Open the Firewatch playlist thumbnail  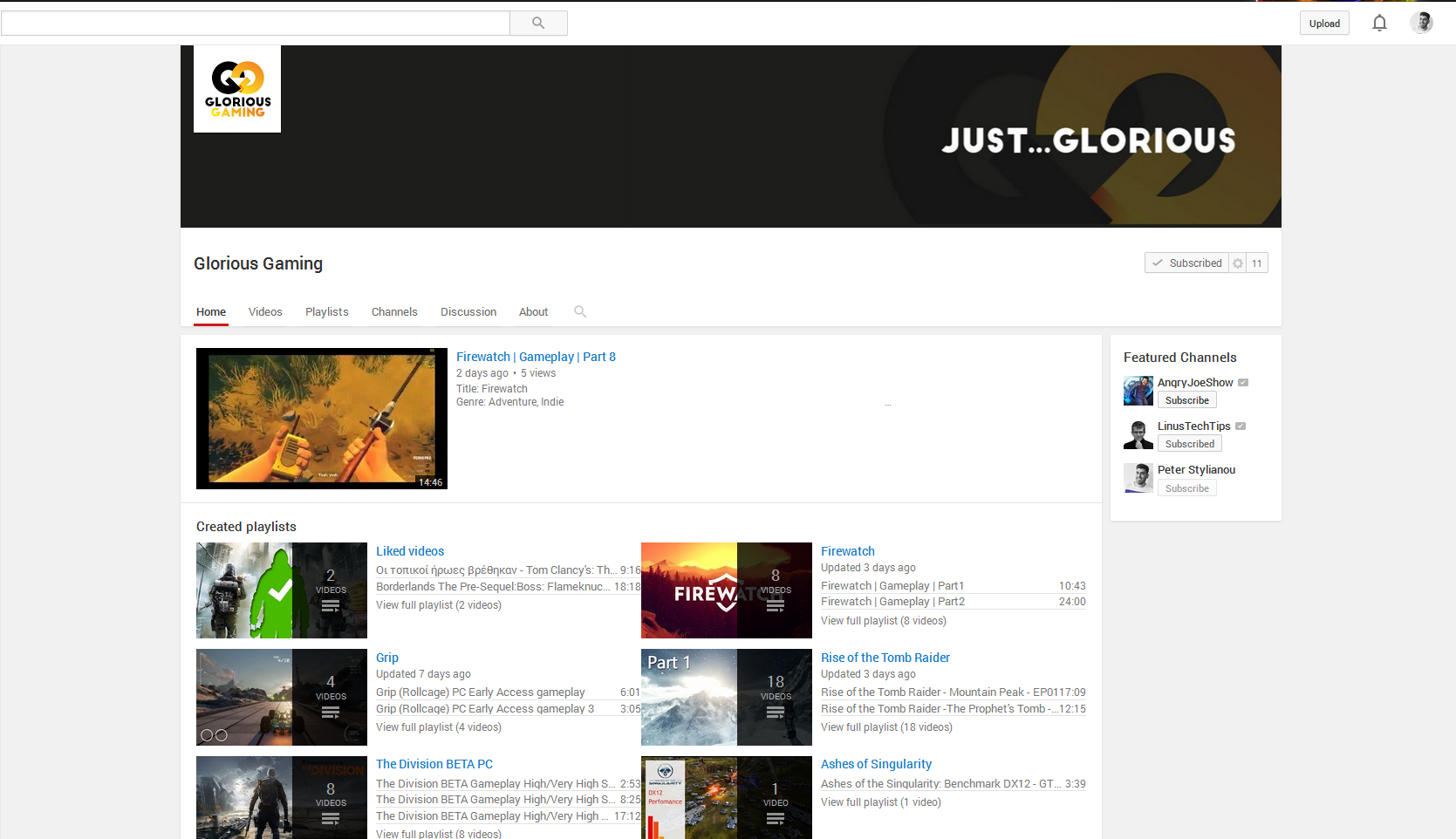pos(727,590)
